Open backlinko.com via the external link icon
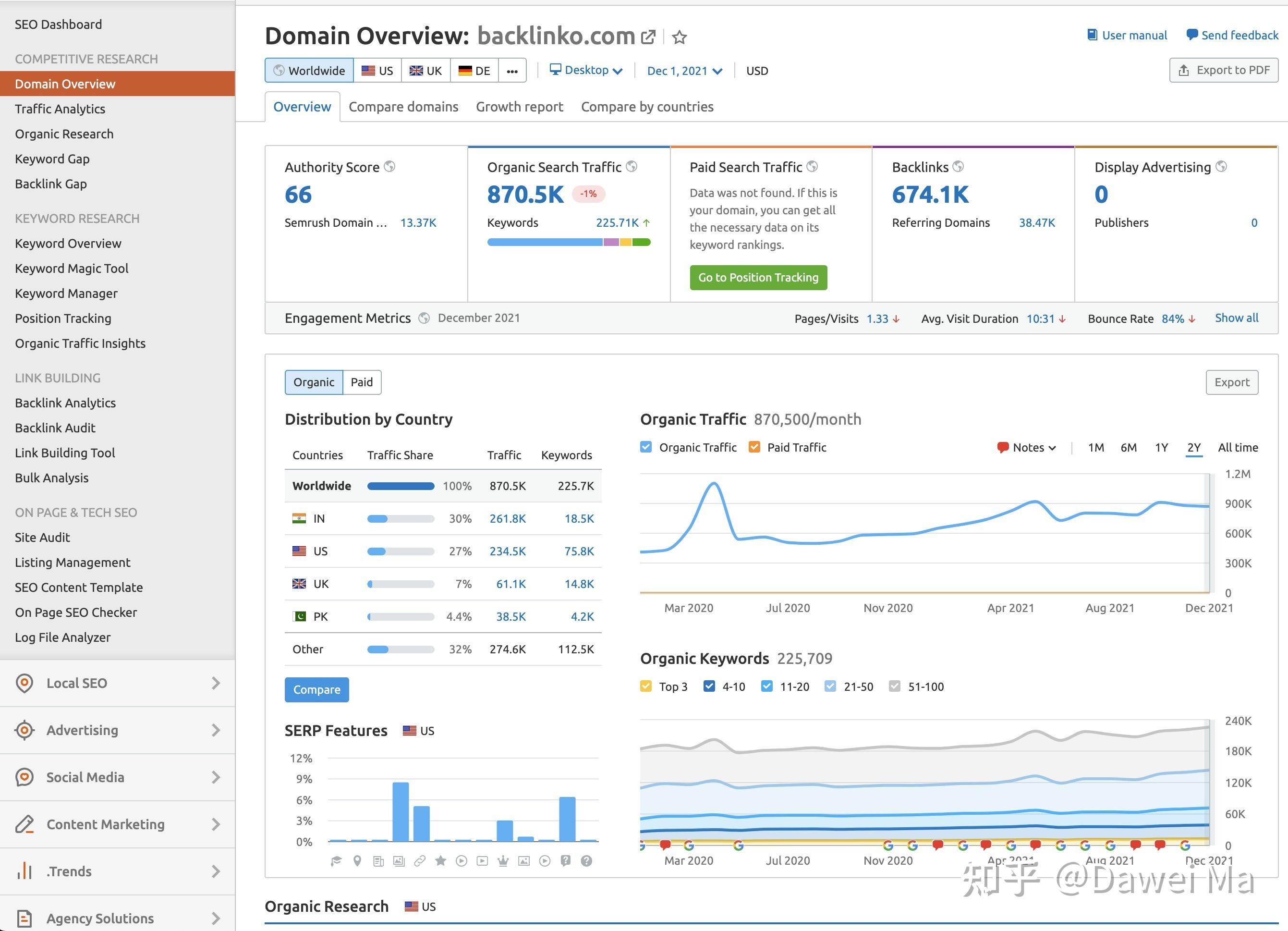 (x=647, y=37)
